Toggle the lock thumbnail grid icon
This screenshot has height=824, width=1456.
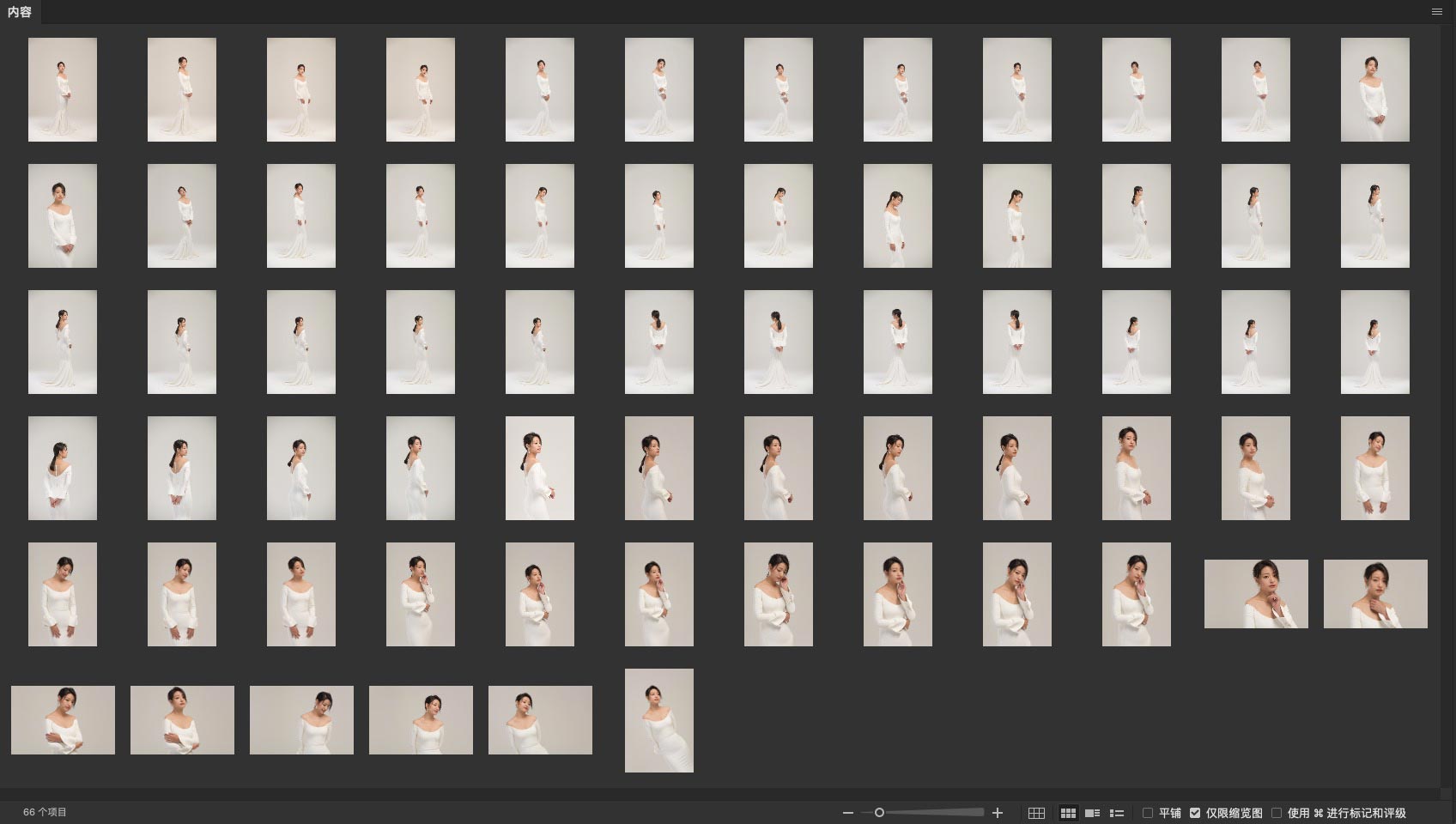tap(1036, 813)
